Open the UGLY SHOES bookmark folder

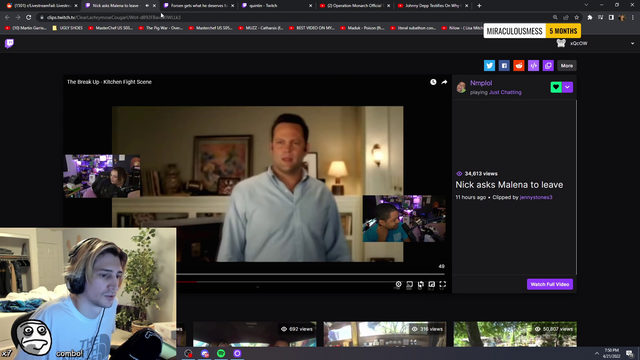[67, 28]
